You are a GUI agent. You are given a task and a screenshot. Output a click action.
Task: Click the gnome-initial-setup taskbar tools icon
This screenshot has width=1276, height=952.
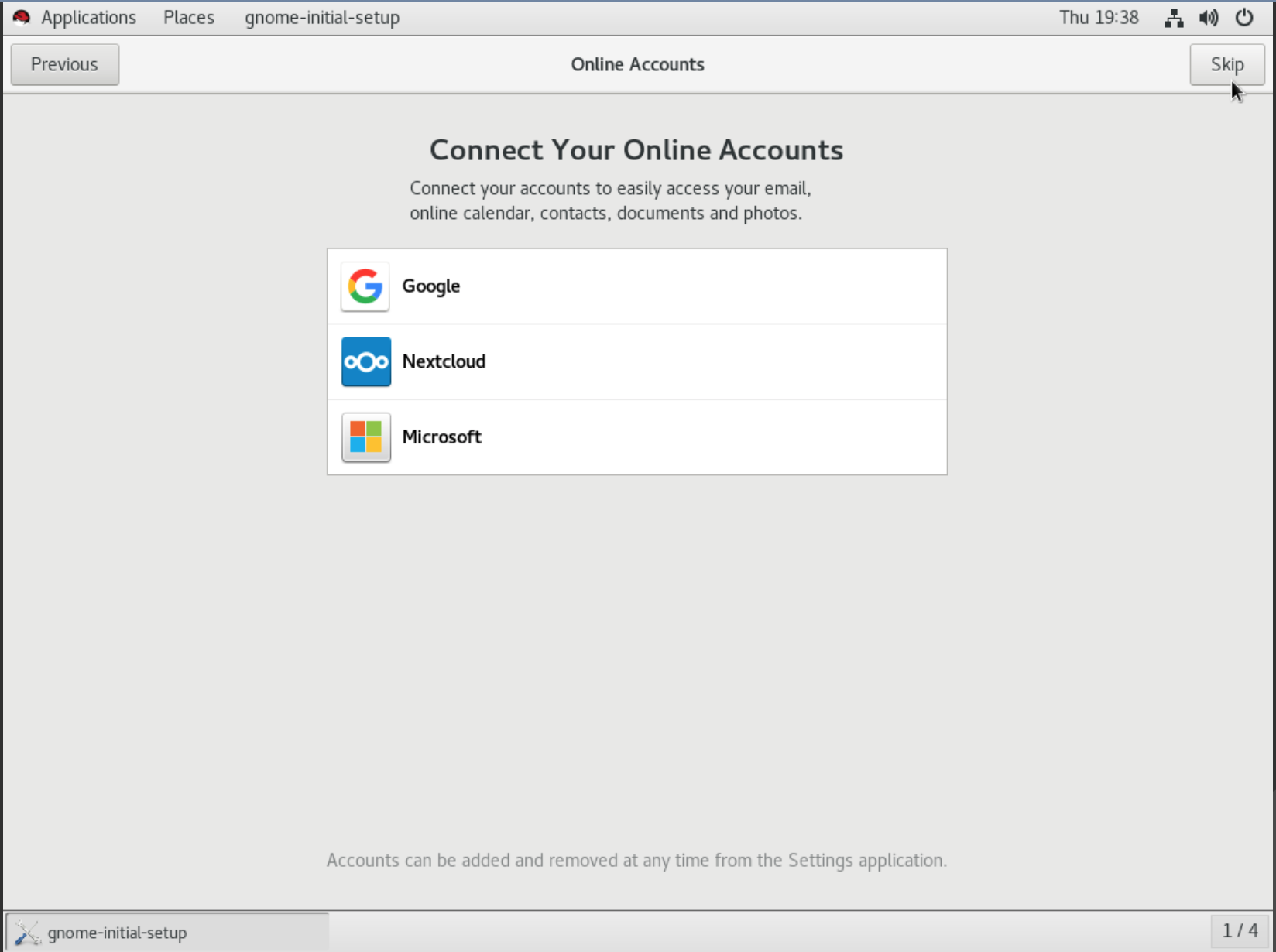pyautogui.click(x=27, y=933)
